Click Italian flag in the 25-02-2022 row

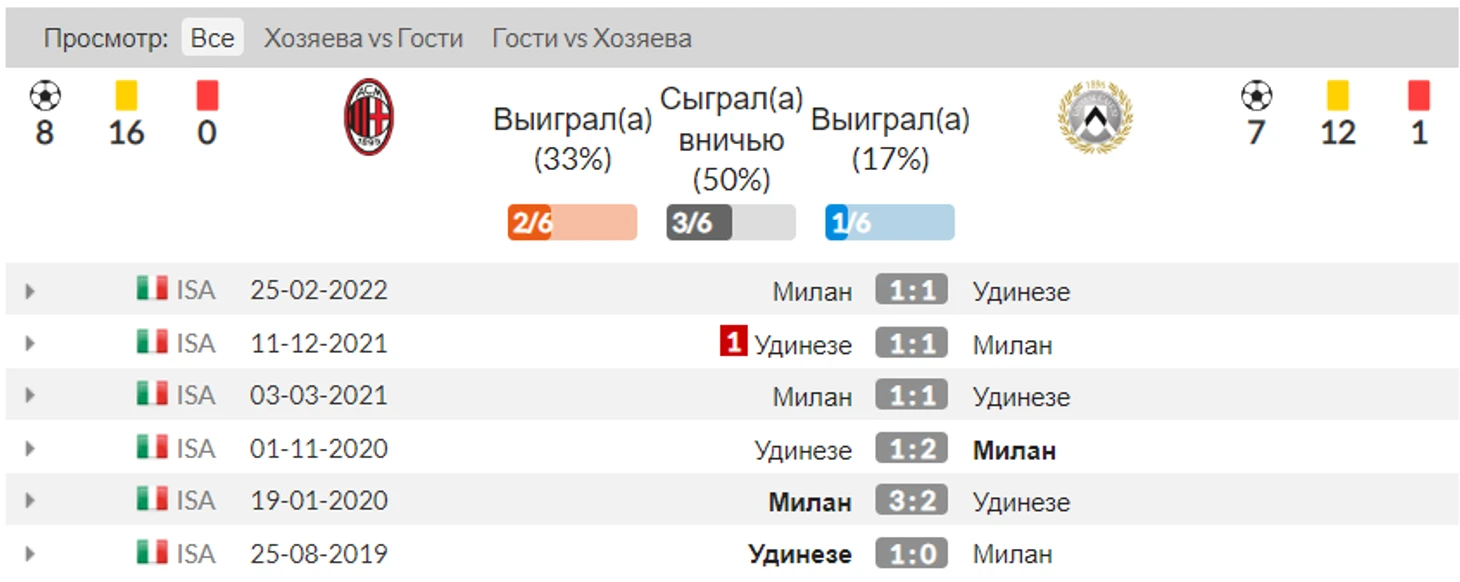[152, 289]
